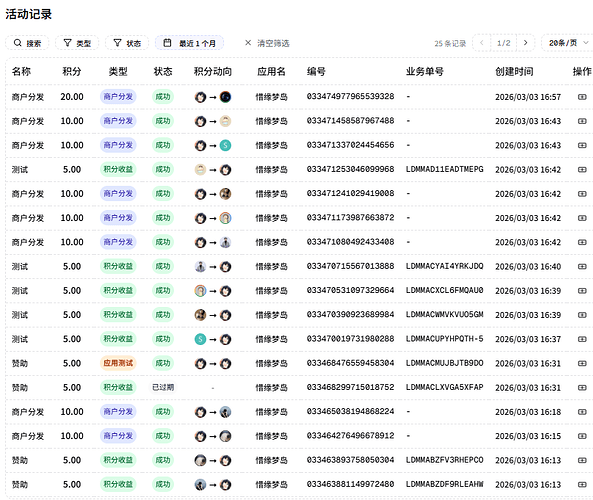The height and width of the screenshot is (500, 593).
Task: Click timestamp 2026/03/03 16:15
Action: tap(528, 436)
